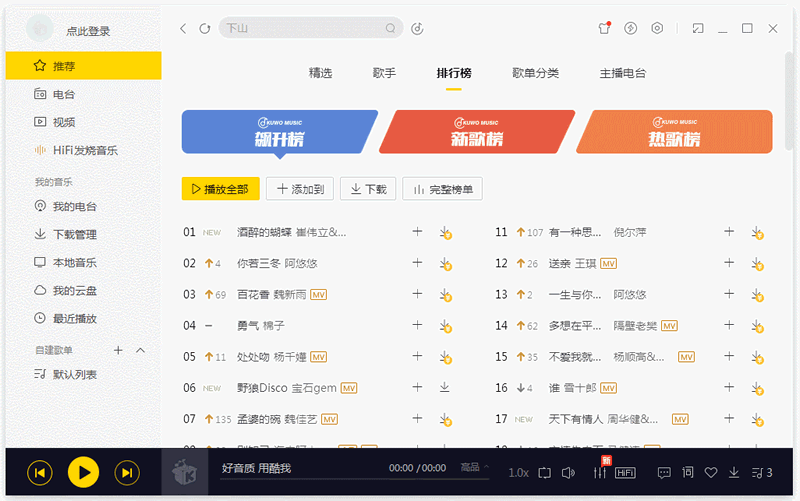This screenshot has width=800, height=501.
Task: Open the 1.0x playback speed selector
Action: coord(518,472)
